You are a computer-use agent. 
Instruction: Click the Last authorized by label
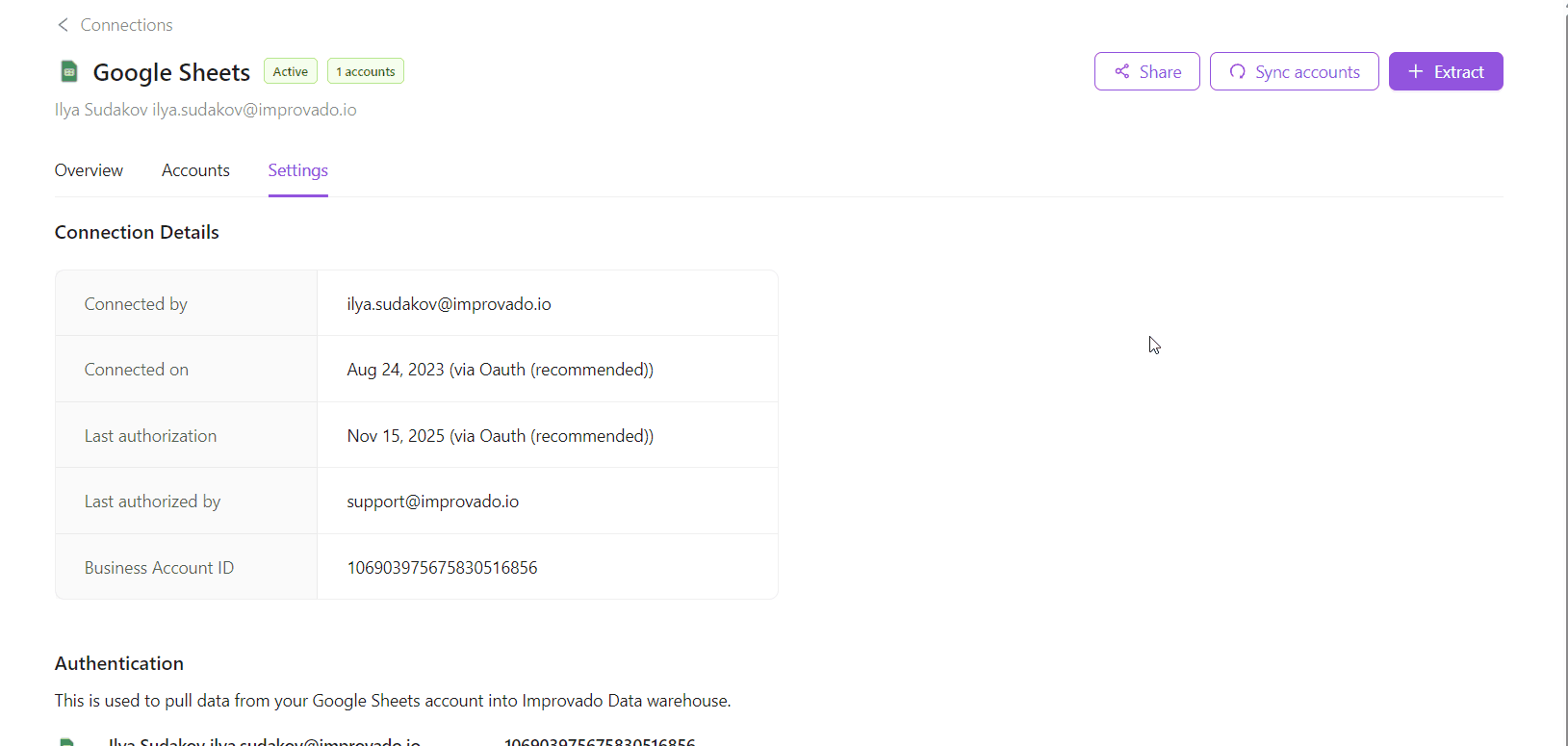(x=152, y=502)
